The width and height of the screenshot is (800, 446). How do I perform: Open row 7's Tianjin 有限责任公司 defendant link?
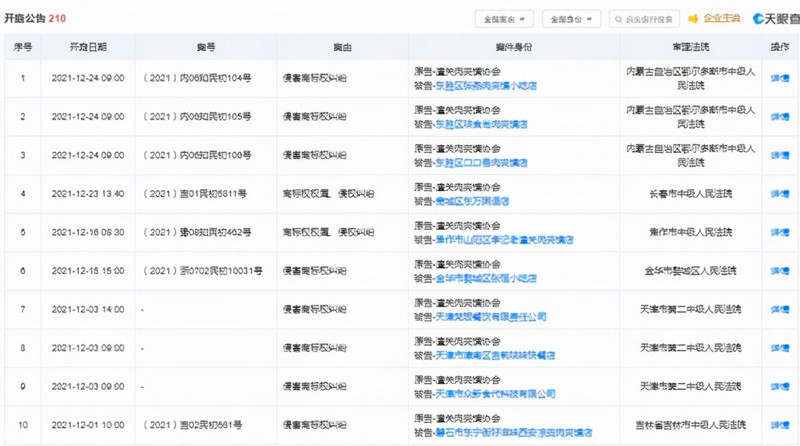coord(490,317)
